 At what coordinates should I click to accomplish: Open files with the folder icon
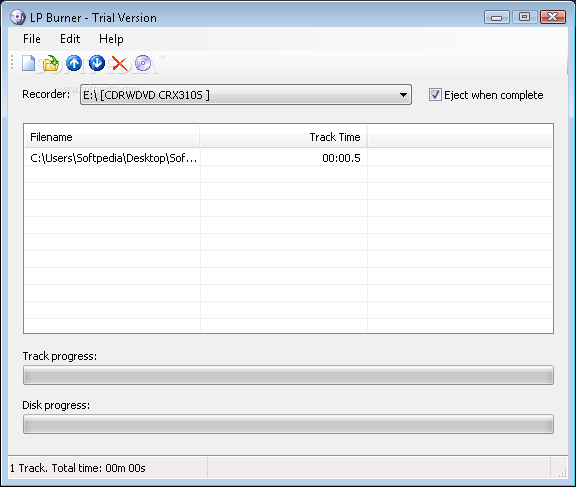coord(51,63)
